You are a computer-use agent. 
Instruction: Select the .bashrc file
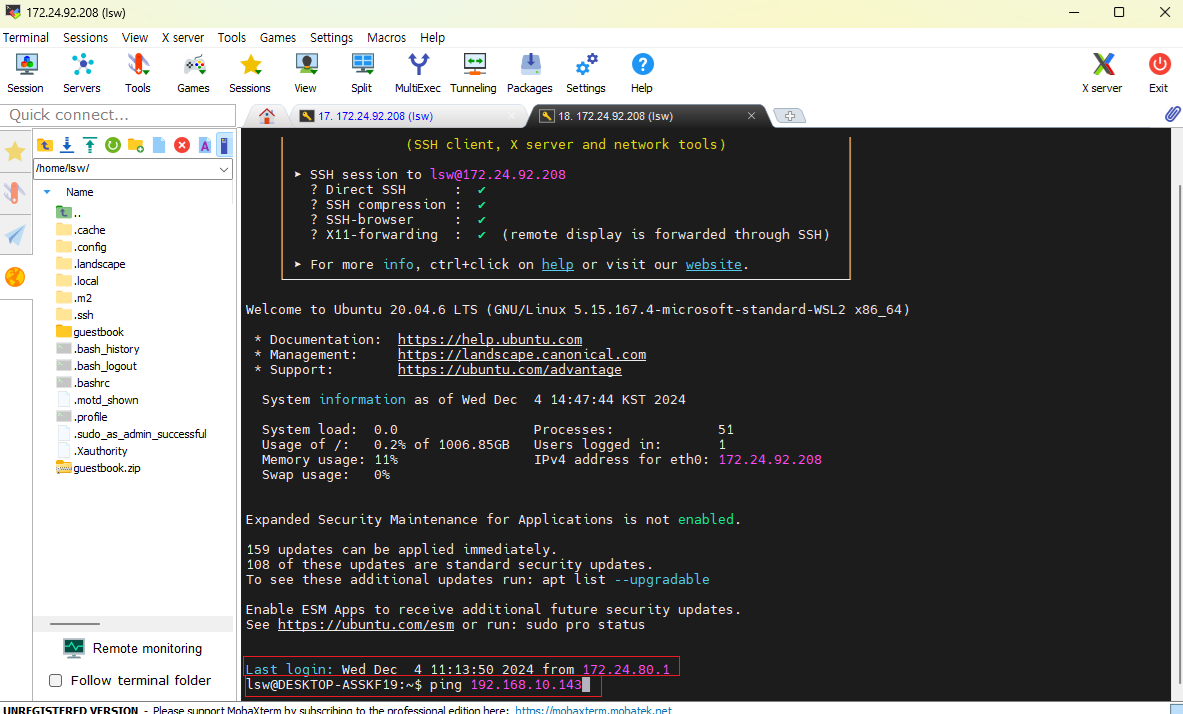click(x=84, y=383)
